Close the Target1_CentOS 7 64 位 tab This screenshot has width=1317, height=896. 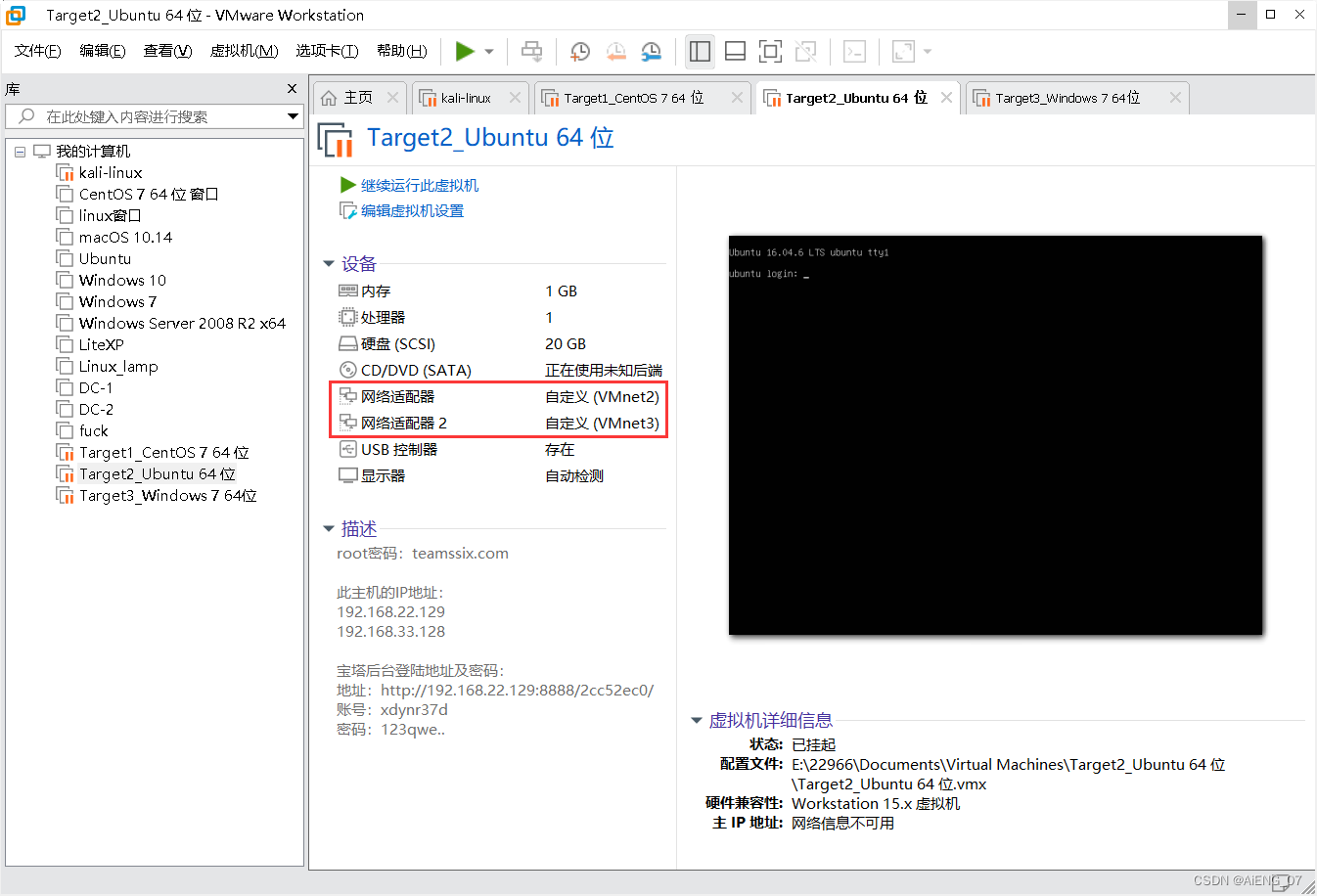click(738, 98)
